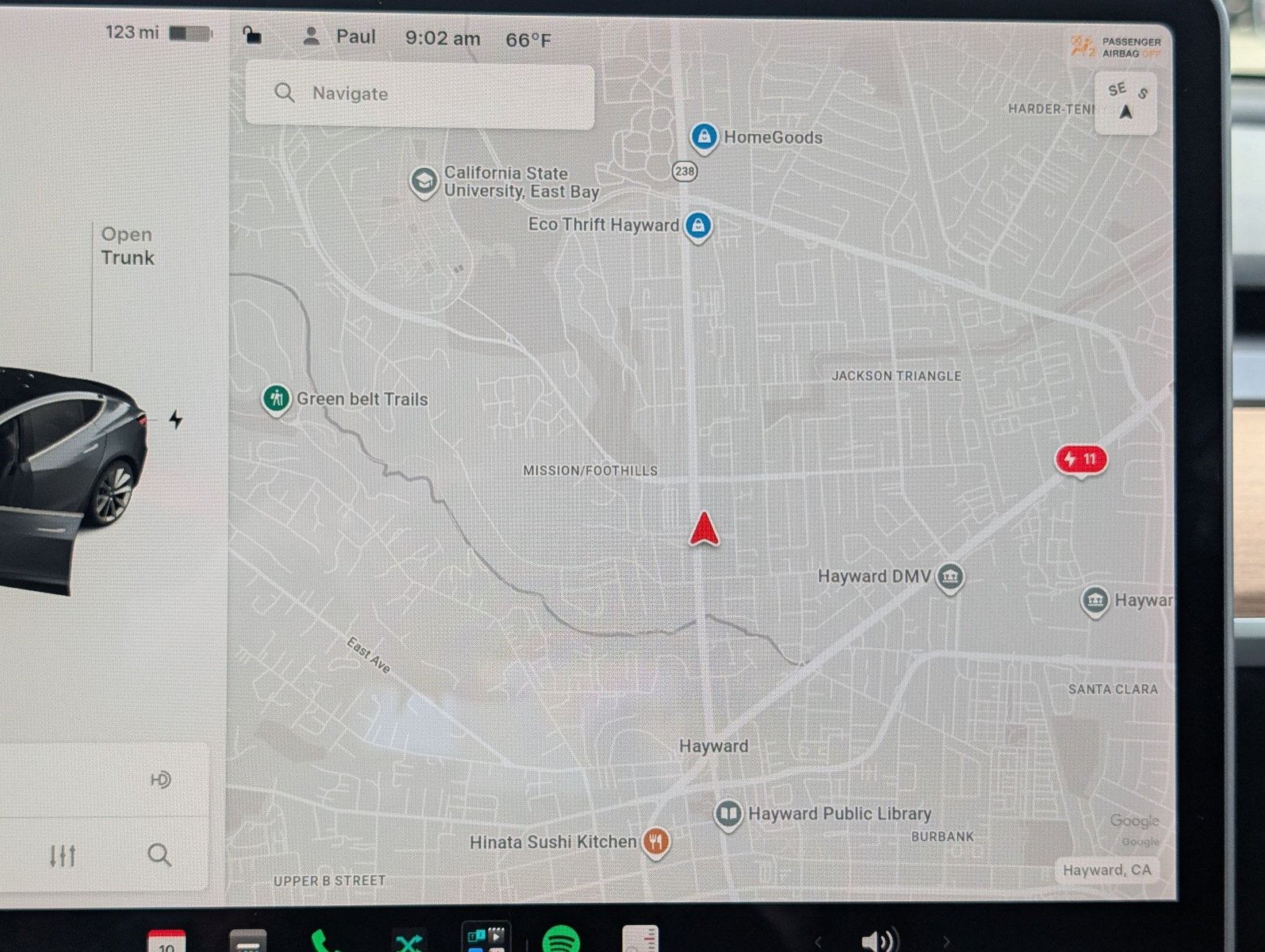The width and height of the screenshot is (1265, 952).
Task: Tap the Green belt Trails label text
Action: pos(362,400)
